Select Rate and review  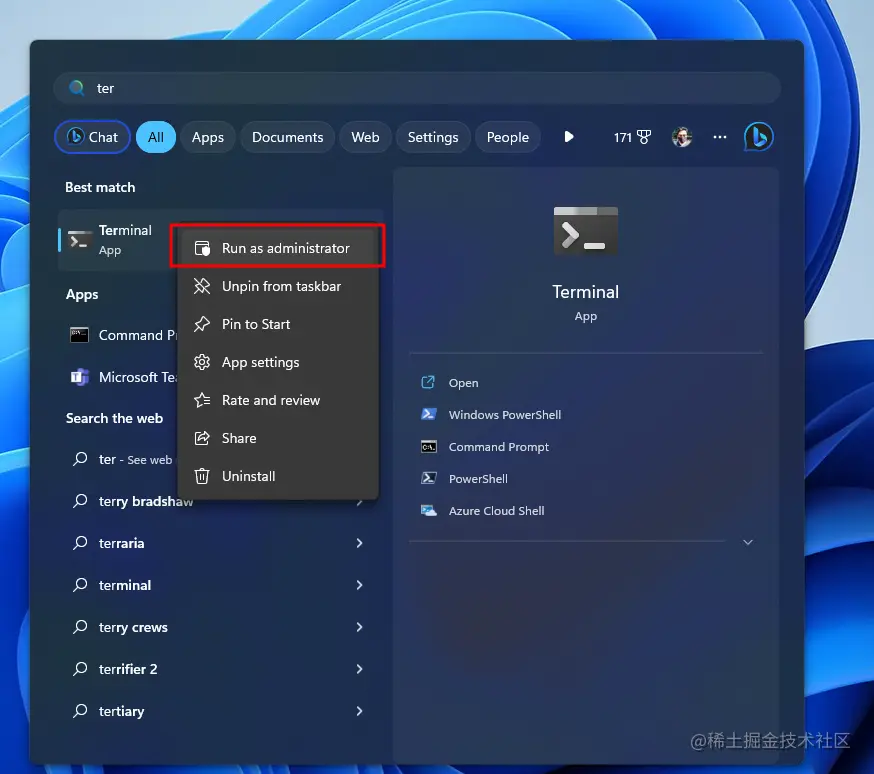pyautogui.click(x=278, y=400)
